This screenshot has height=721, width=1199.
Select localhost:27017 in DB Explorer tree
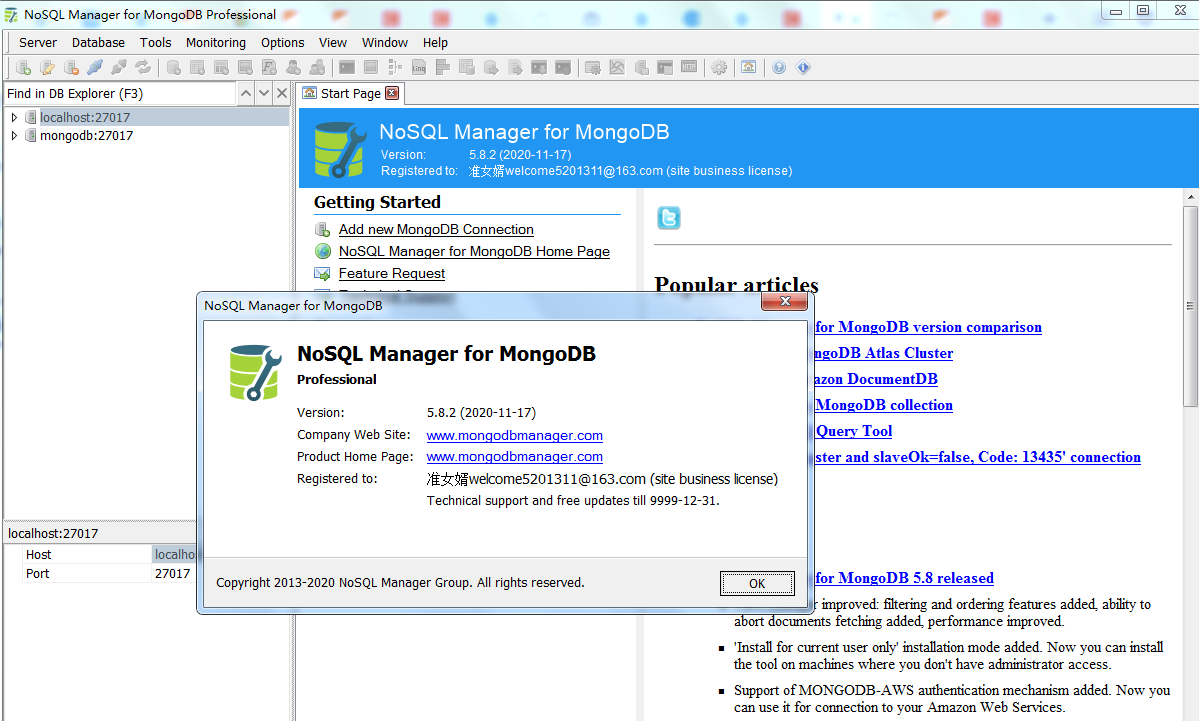[85, 117]
